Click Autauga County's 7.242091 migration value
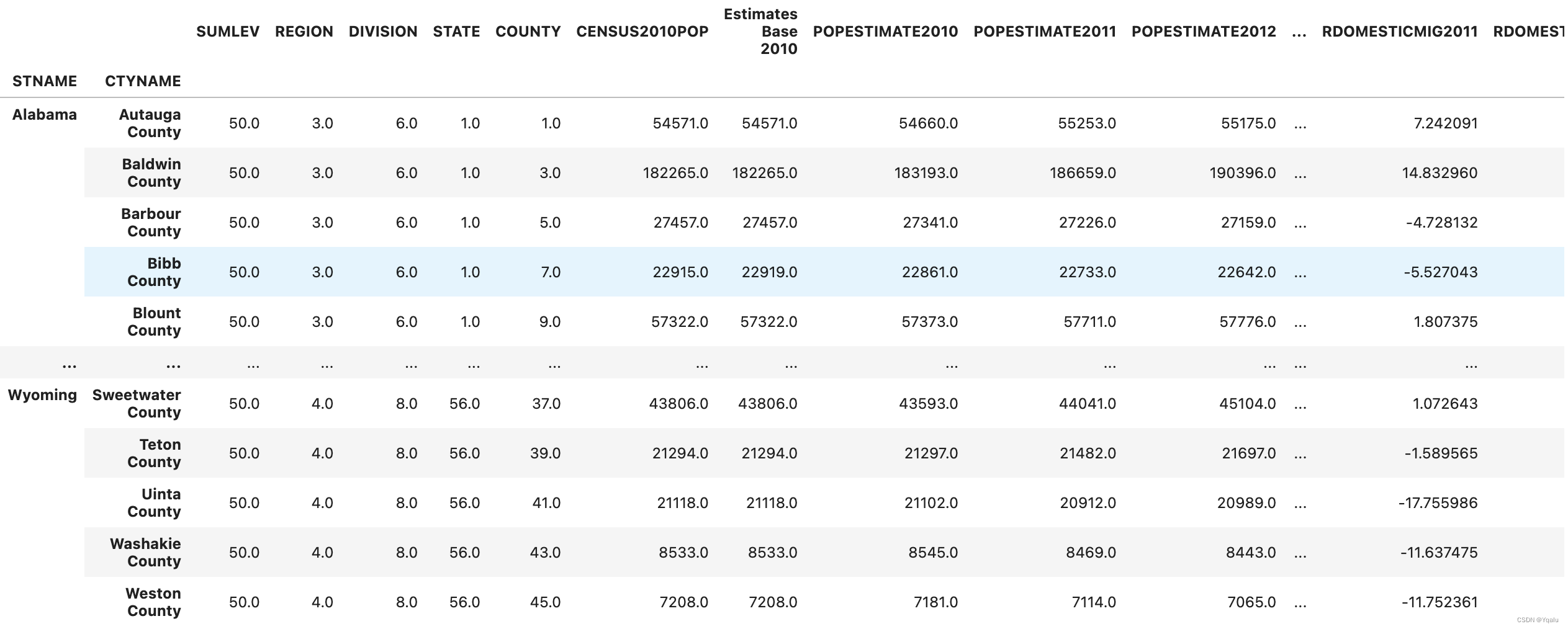 (1446, 123)
